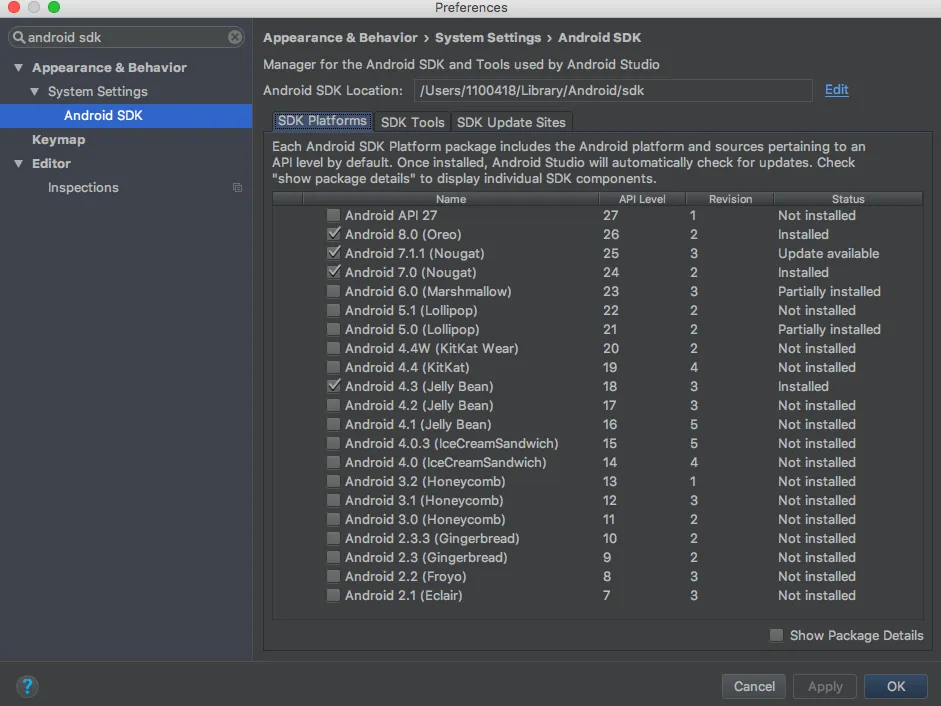Image resolution: width=941 pixels, height=706 pixels.
Task: Check Android 4.2 (Jelly Bean)
Action: [x=333, y=405]
